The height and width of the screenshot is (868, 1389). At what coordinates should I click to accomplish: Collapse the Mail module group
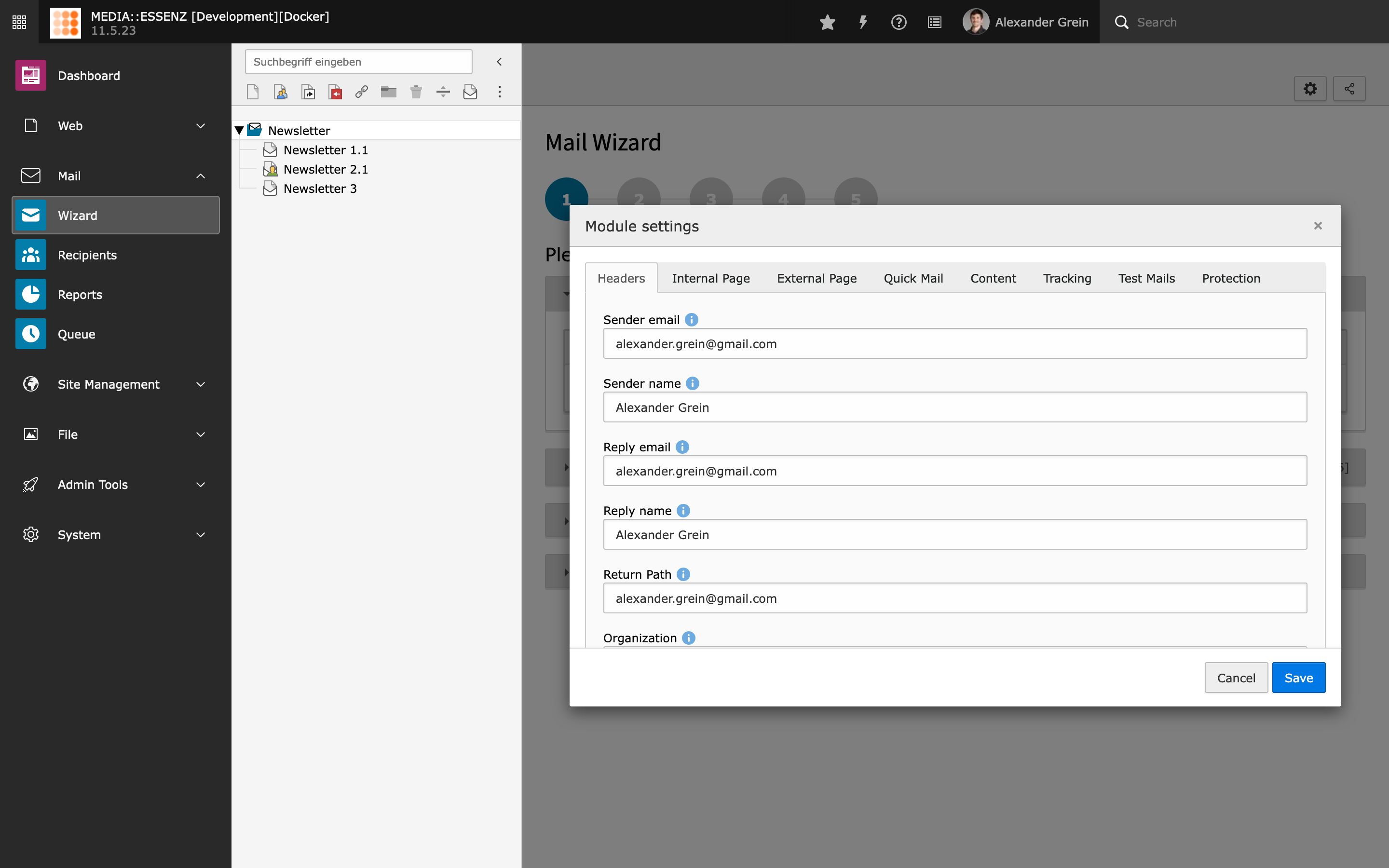tap(115, 176)
